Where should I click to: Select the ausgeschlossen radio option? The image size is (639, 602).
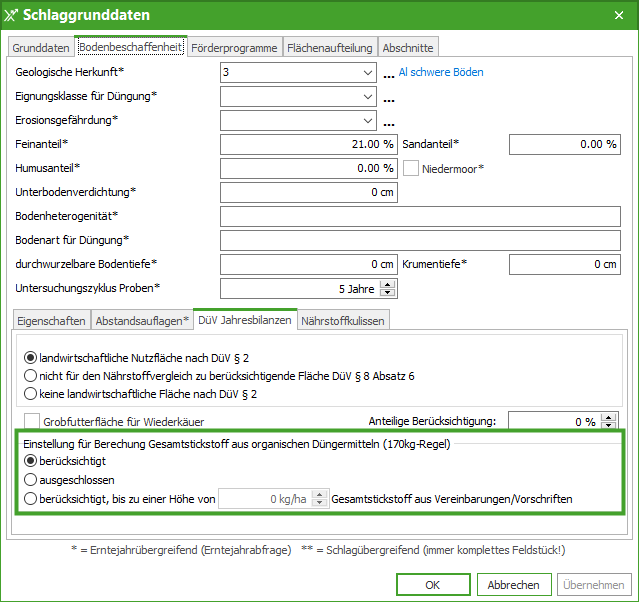[x=32, y=479]
